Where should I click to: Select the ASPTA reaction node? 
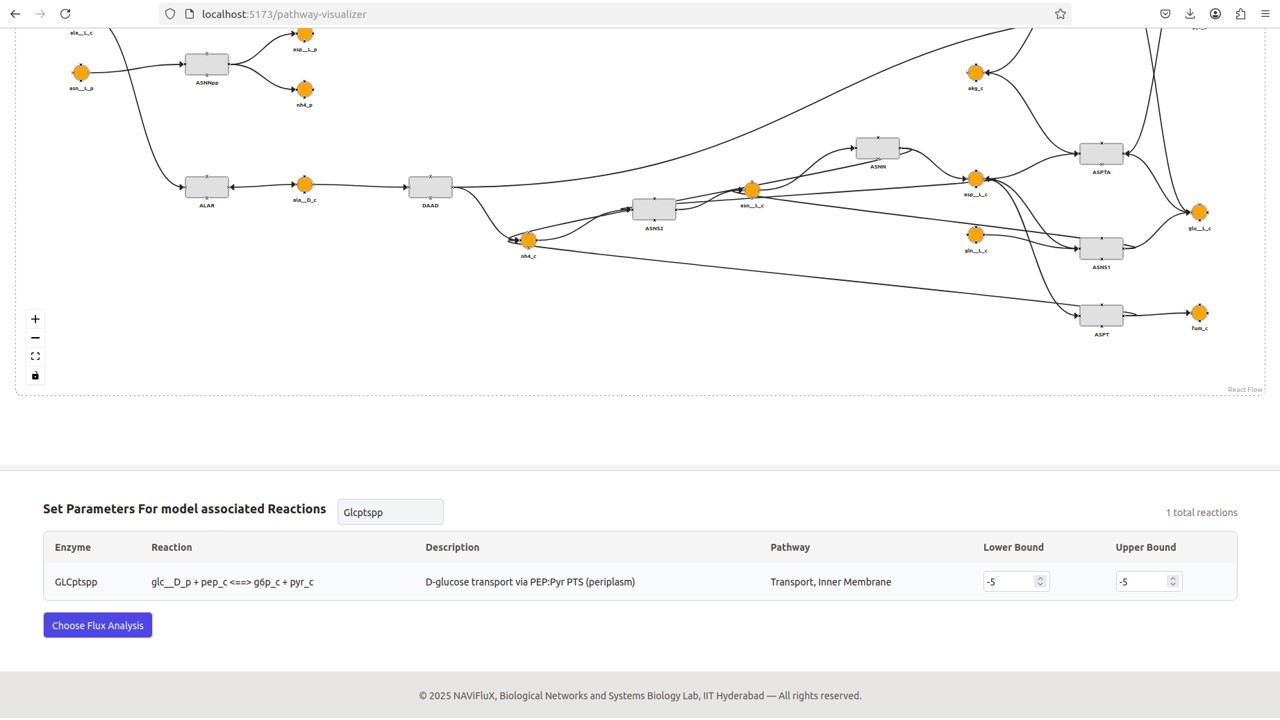click(1101, 154)
